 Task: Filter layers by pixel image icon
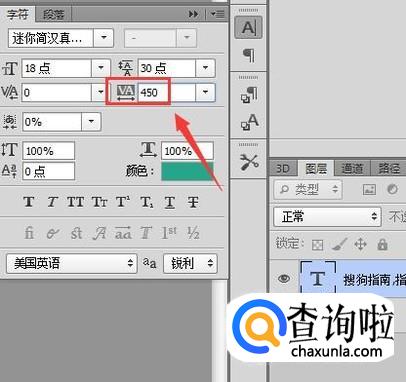click(369, 189)
